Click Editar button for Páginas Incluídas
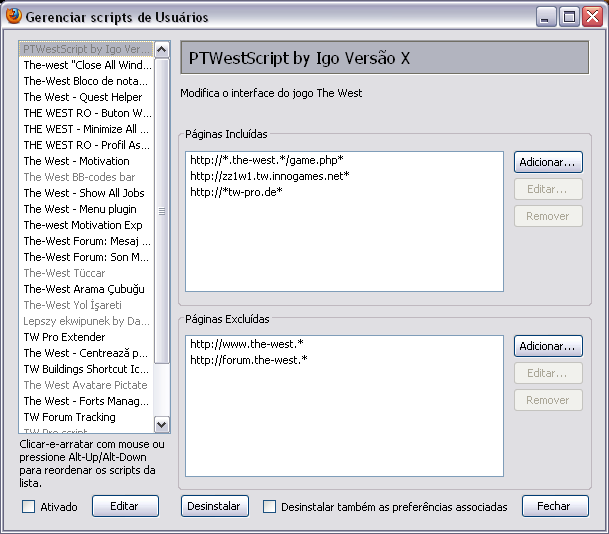The image size is (609, 534). 548,189
